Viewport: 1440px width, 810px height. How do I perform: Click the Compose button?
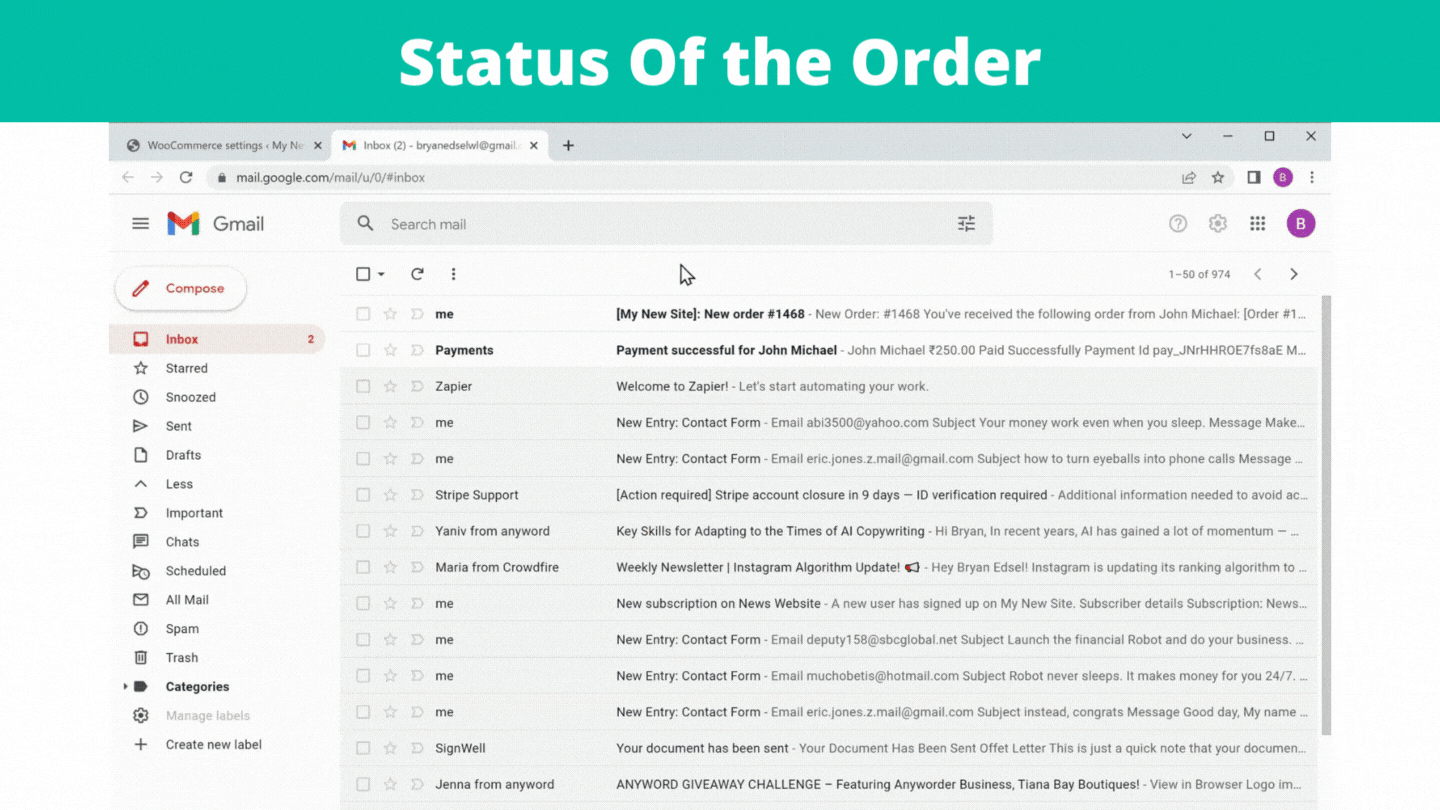181,288
